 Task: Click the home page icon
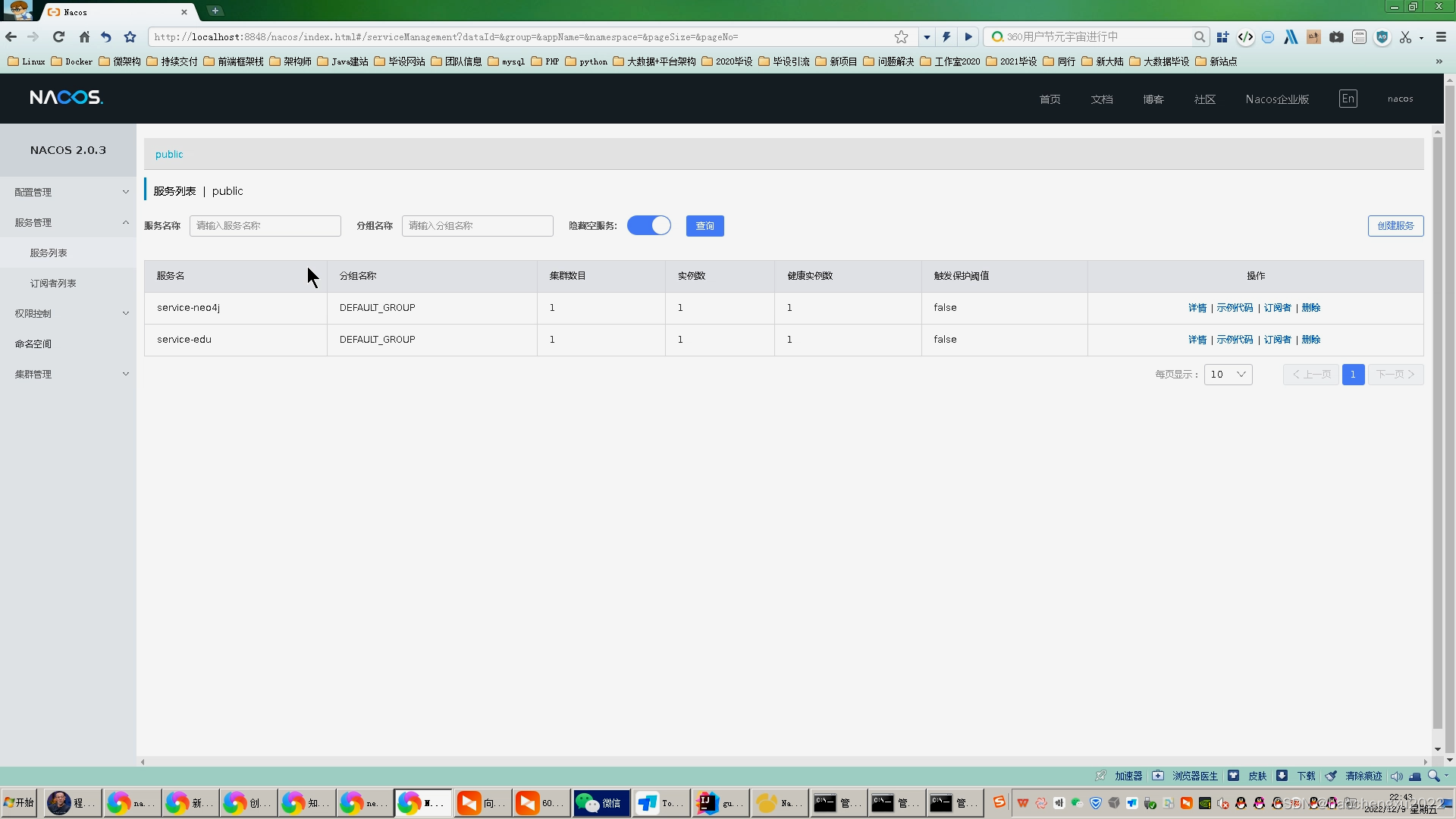click(x=84, y=36)
